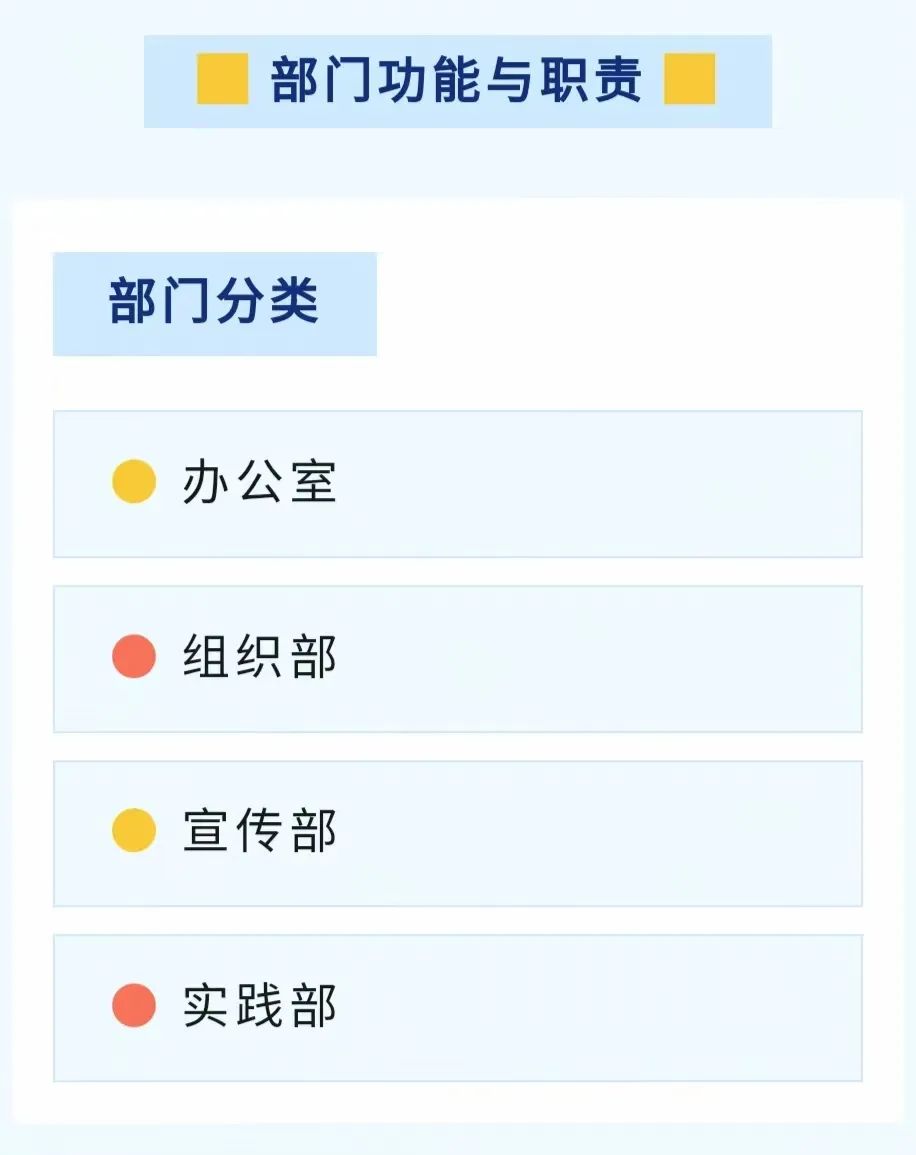Click the red dot beside 组织部
Image resolution: width=916 pixels, height=1155 pixels.
pos(134,656)
